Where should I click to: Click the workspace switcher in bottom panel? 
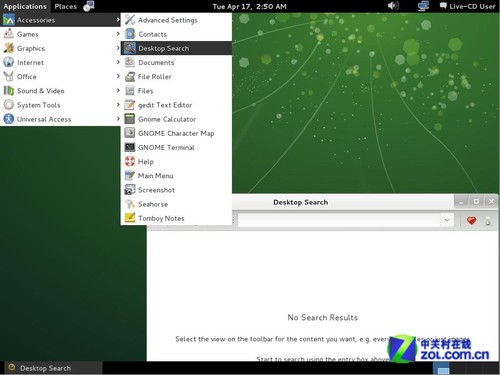click(465, 368)
